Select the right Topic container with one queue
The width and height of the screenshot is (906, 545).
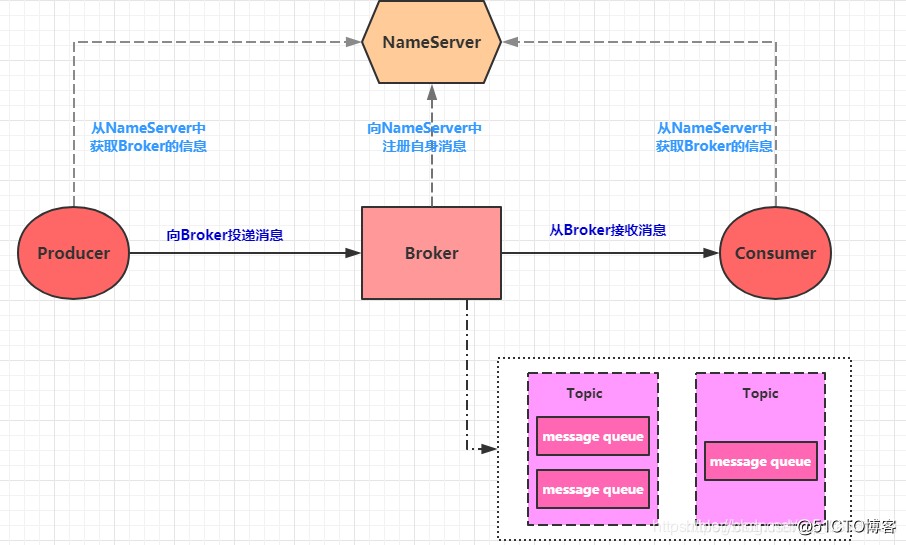pyautogui.click(x=760, y=449)
